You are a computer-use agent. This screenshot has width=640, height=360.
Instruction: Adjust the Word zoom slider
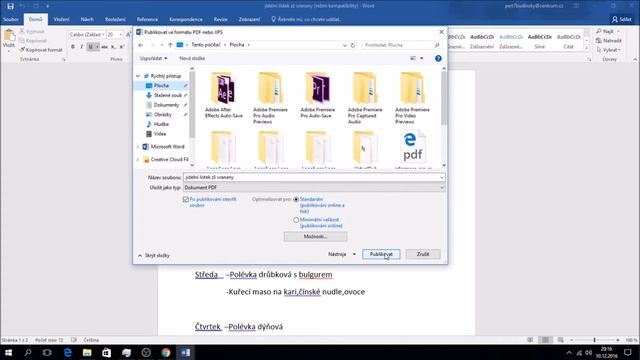[595, 340]
